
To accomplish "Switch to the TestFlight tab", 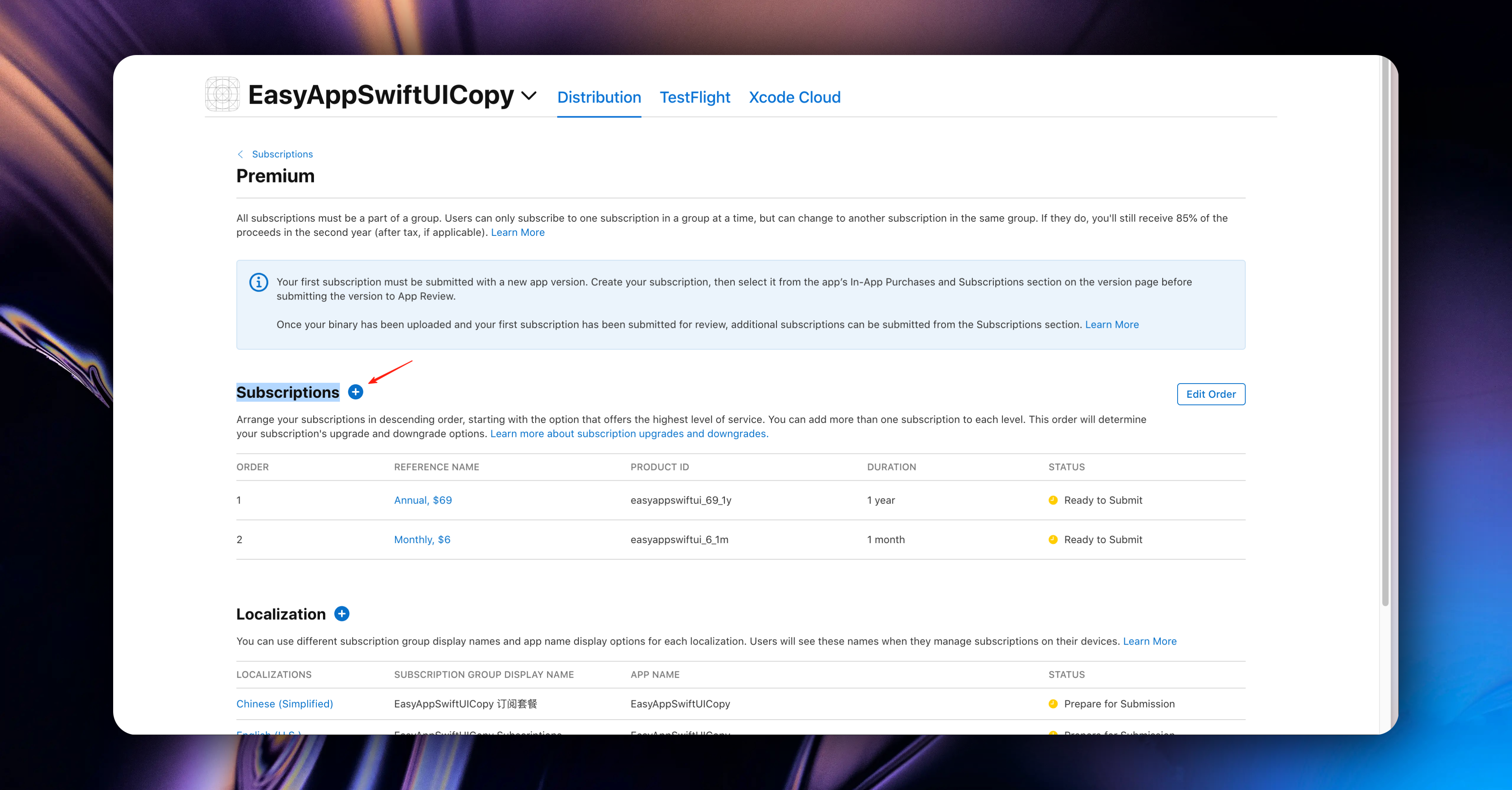I will pyautogui.click(x=694, y=97).
